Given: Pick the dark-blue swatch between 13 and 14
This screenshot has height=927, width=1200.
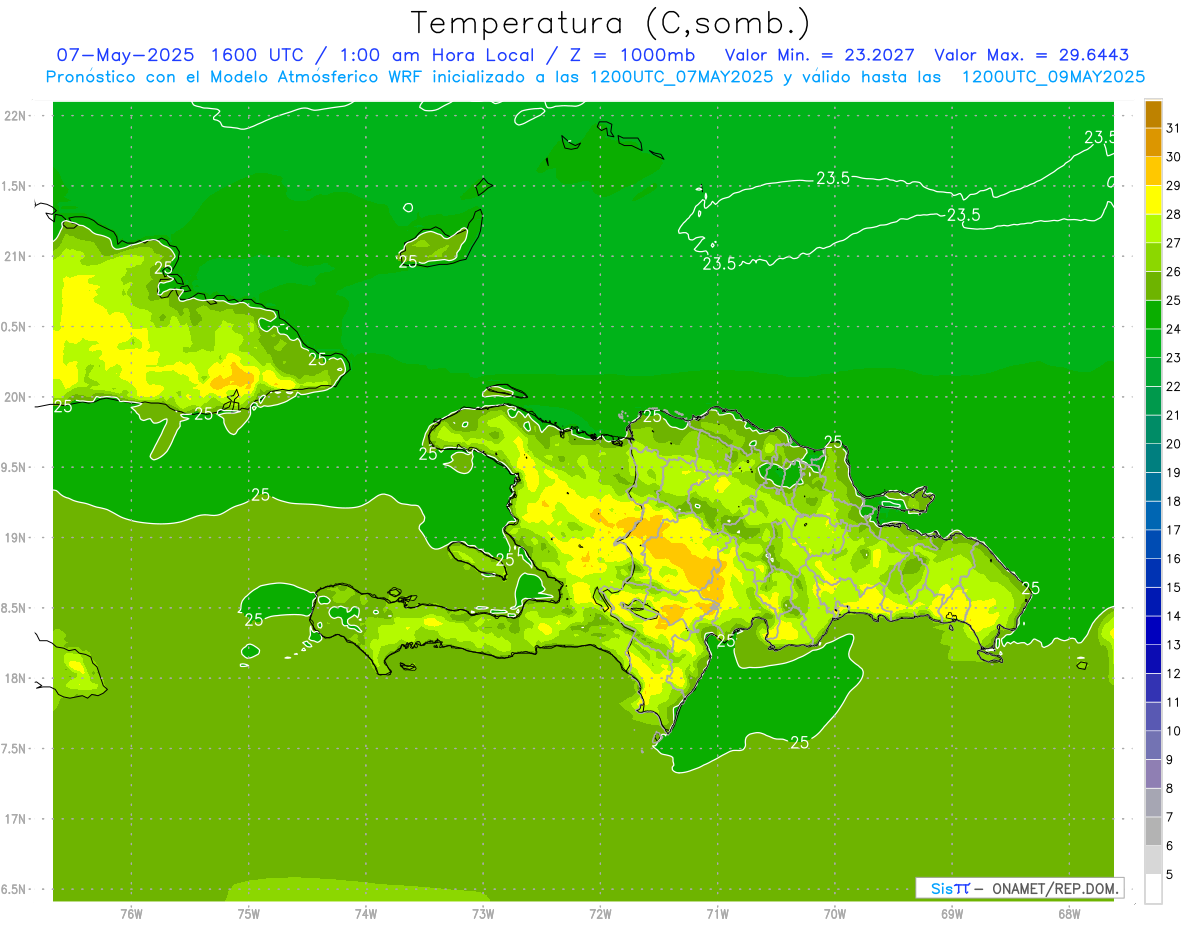Looking at the screenshot, I should (x=1153, y=630).
